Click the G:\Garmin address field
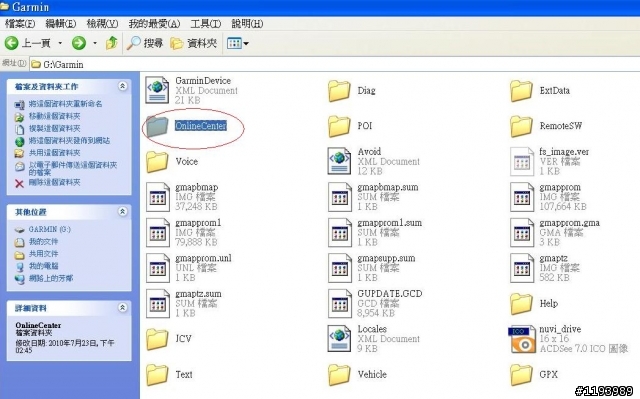Viewport: 640px width, 399px height. 335,64
